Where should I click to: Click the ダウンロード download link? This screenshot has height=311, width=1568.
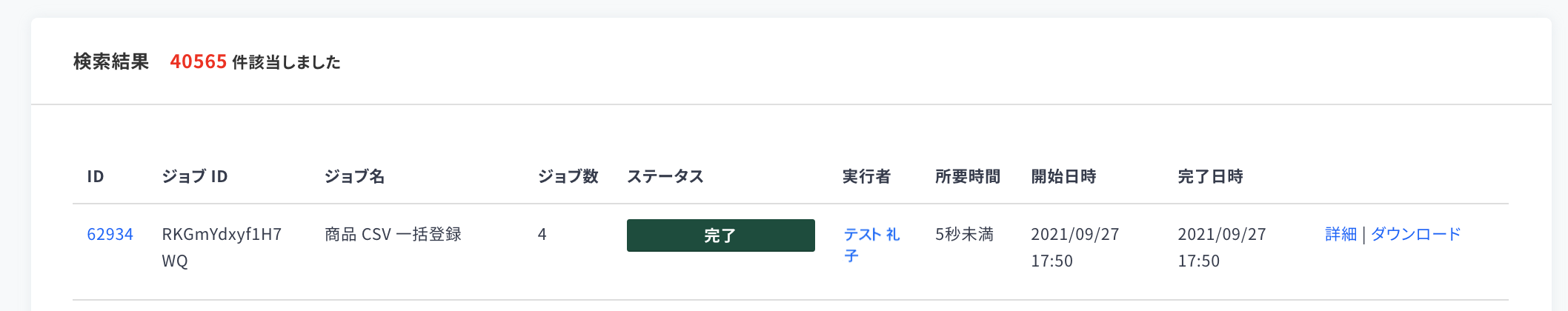click(1415, 235)
